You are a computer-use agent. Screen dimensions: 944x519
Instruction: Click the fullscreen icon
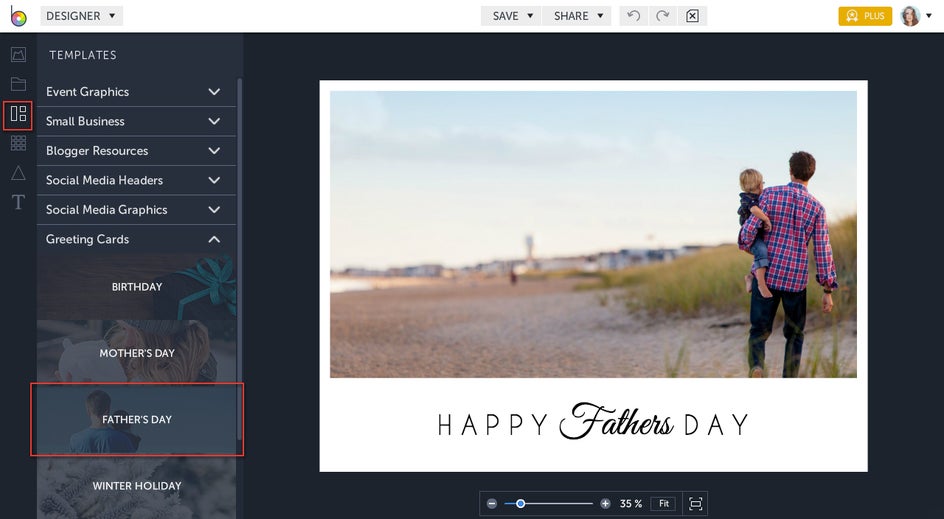coord(695,503)
